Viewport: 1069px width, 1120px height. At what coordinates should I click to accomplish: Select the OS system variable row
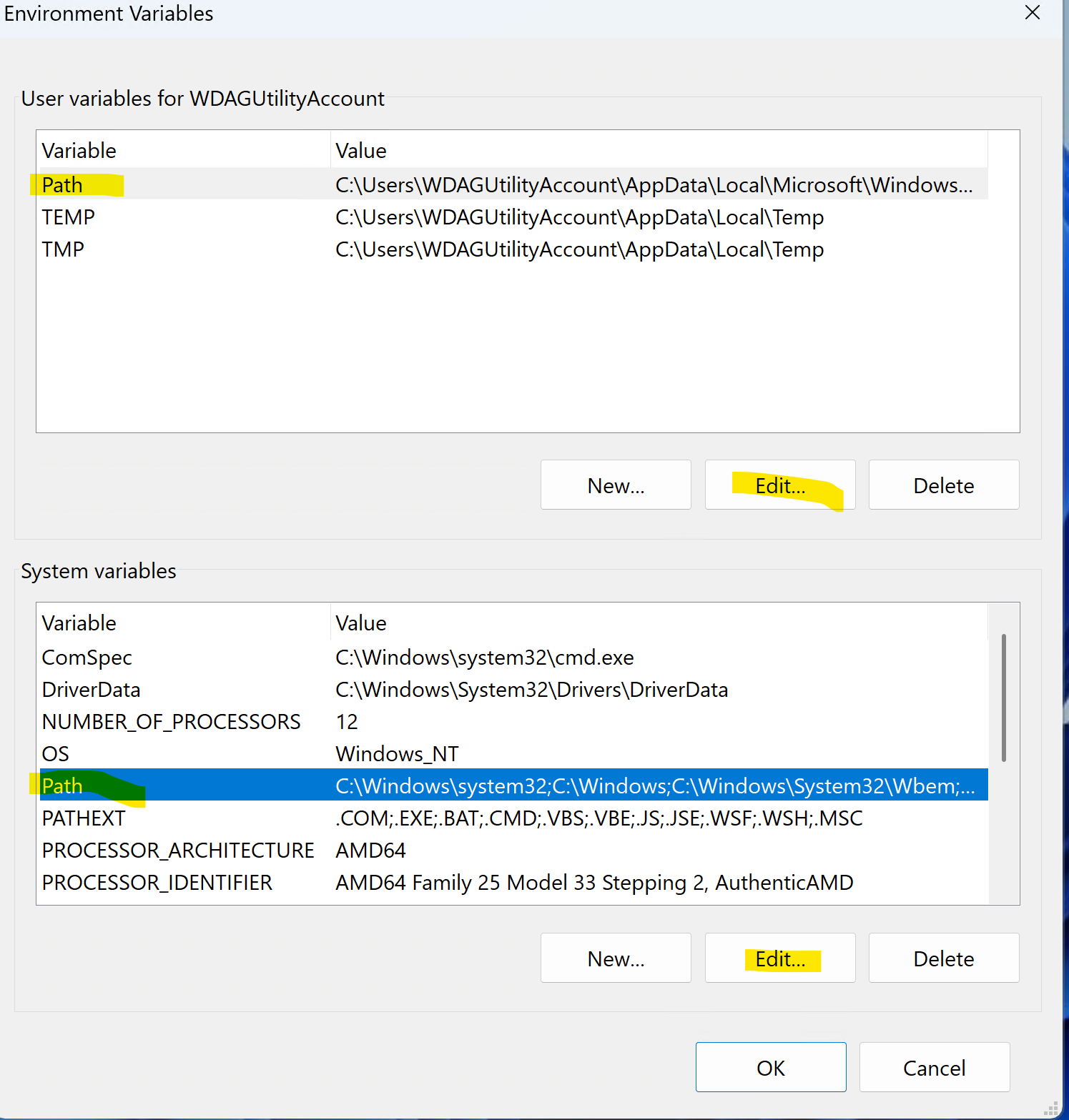point(56,754)
